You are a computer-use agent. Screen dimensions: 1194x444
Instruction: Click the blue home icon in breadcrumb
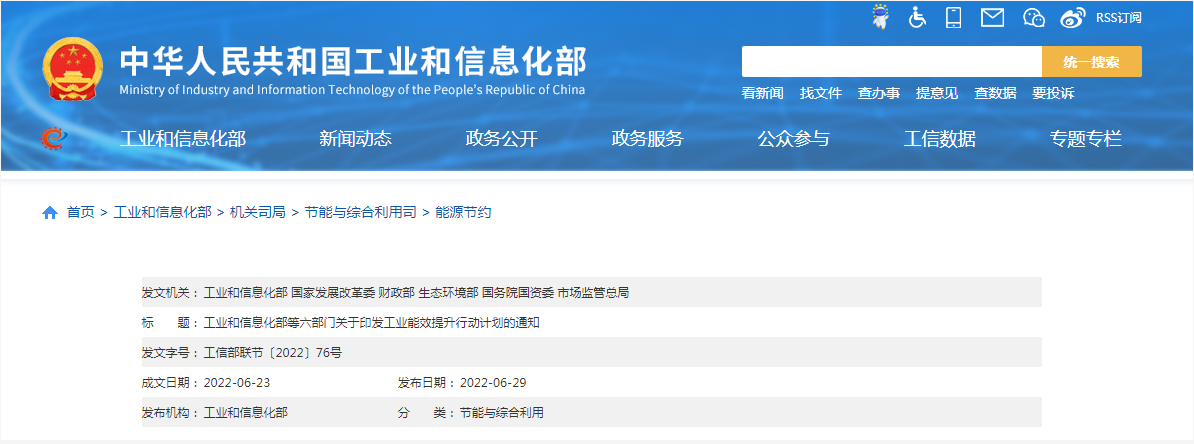pos(49,212)
